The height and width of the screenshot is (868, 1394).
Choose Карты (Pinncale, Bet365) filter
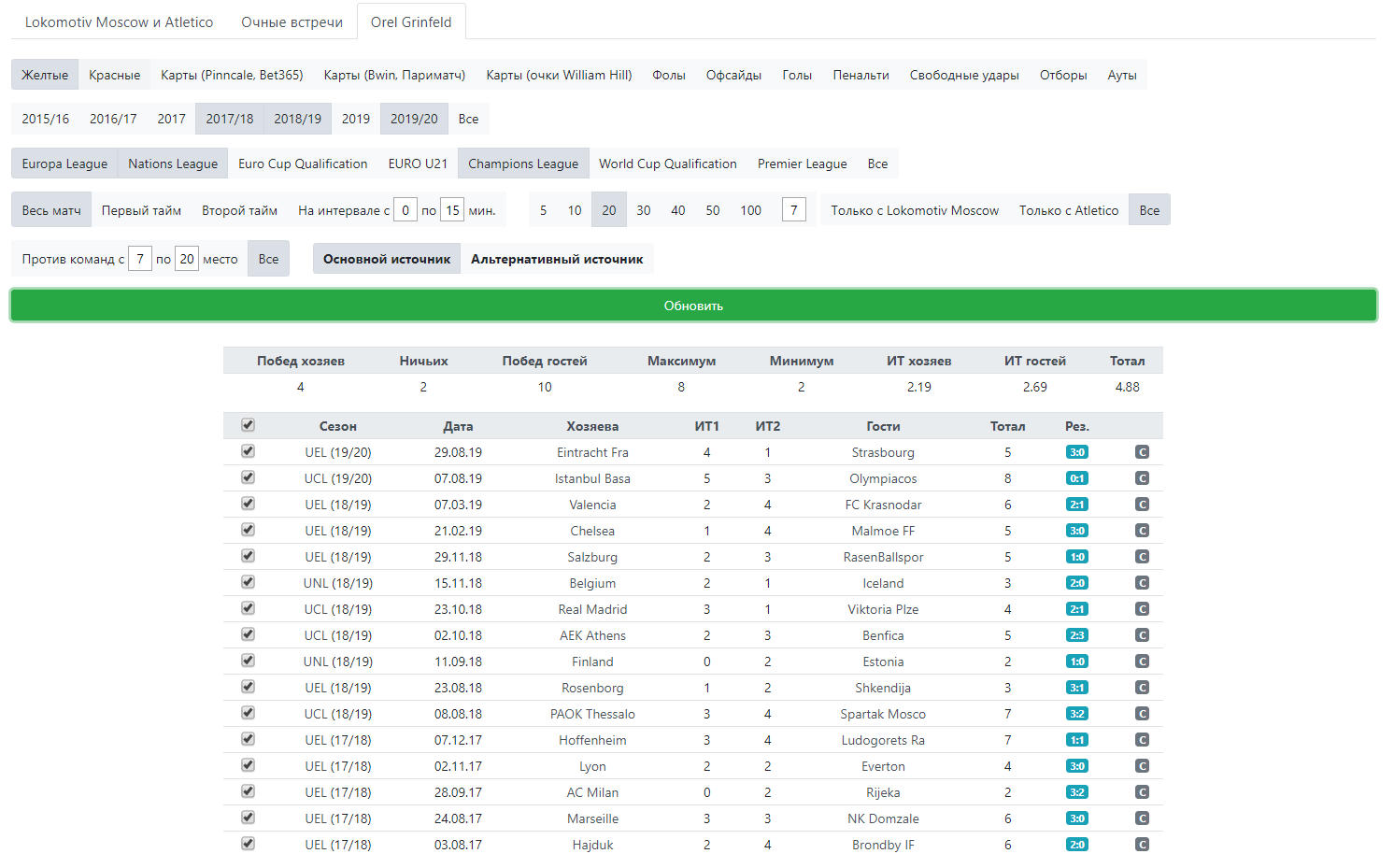click(x=232, y=75)
